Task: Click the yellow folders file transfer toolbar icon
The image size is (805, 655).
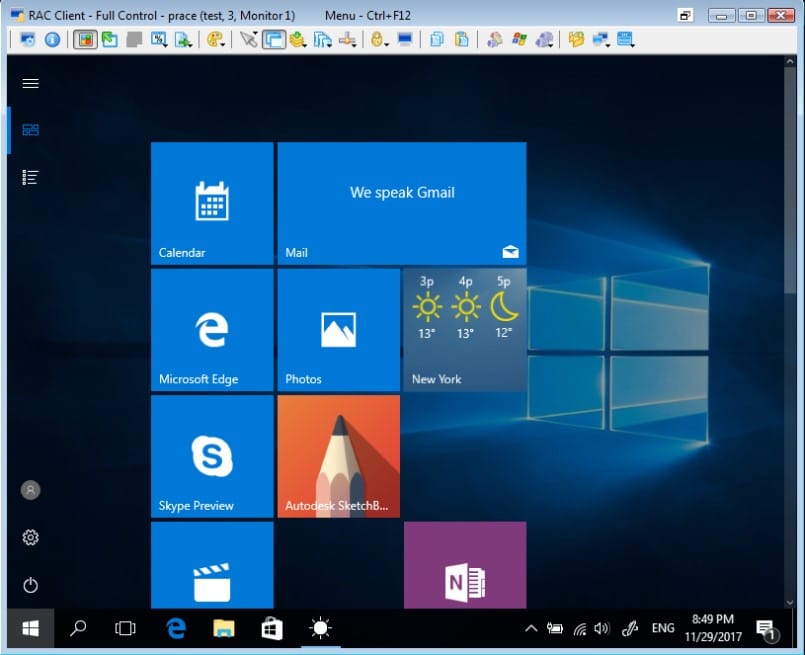Action: 575,40
